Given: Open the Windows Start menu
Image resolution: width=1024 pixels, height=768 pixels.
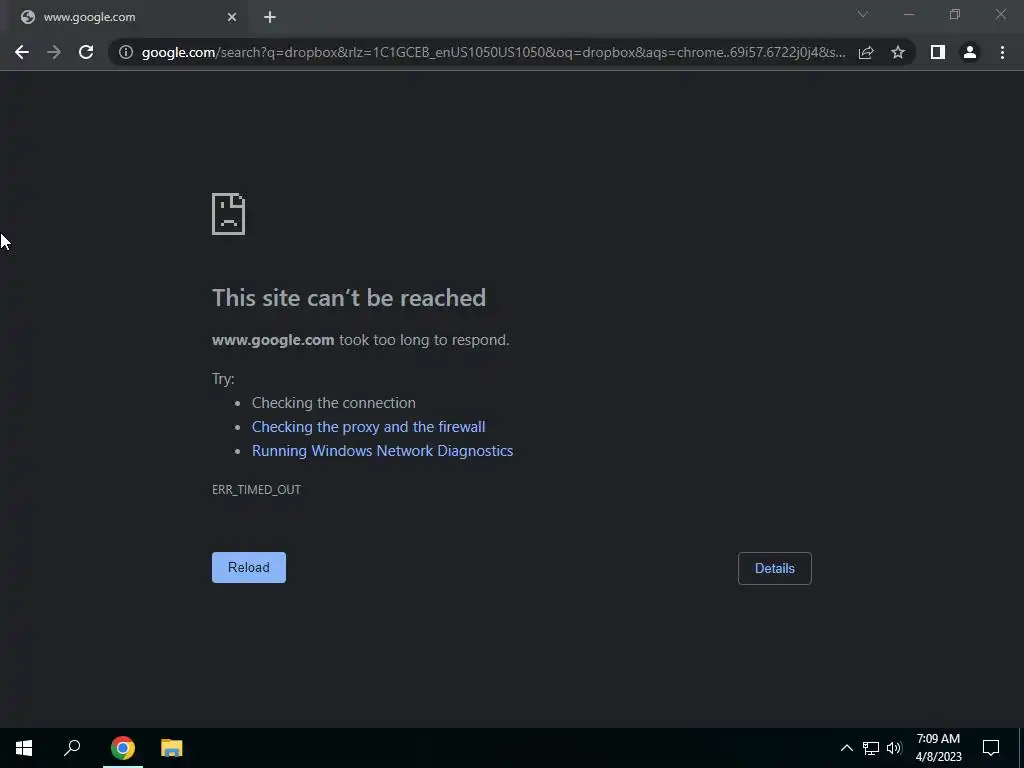Looking at the screenshot, I should tap(24, 748).
